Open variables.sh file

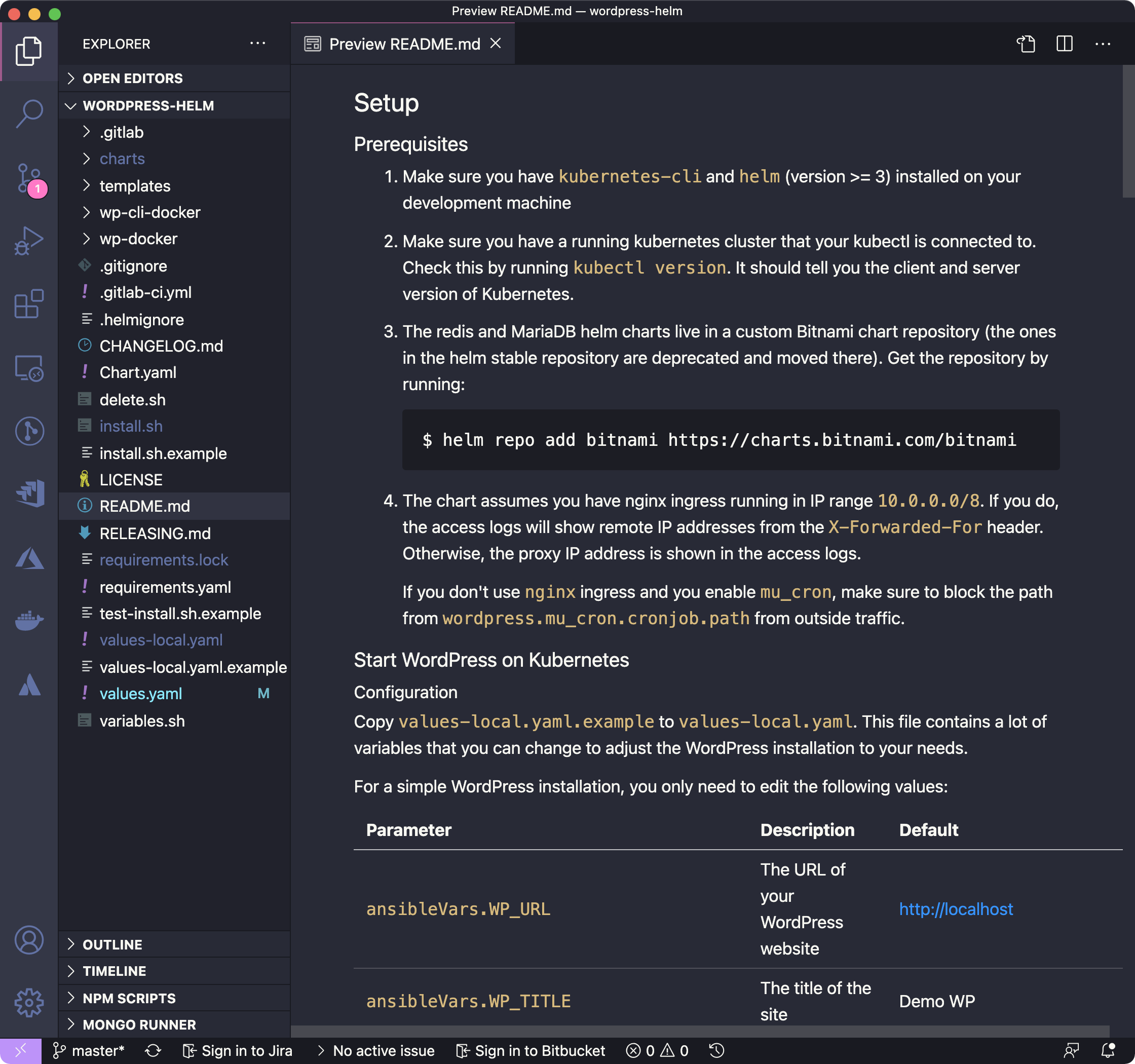pyautogui.click(x=175, y=721)
